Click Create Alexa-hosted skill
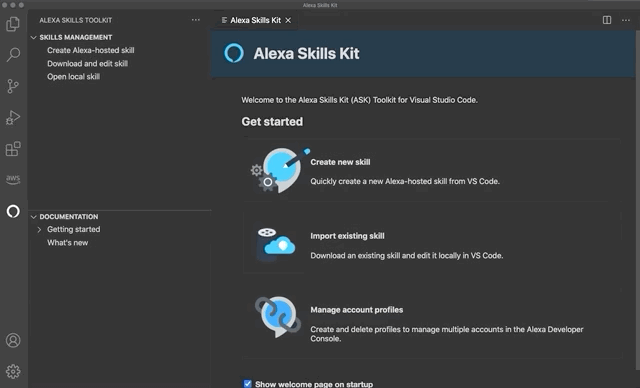 [91, 50]
